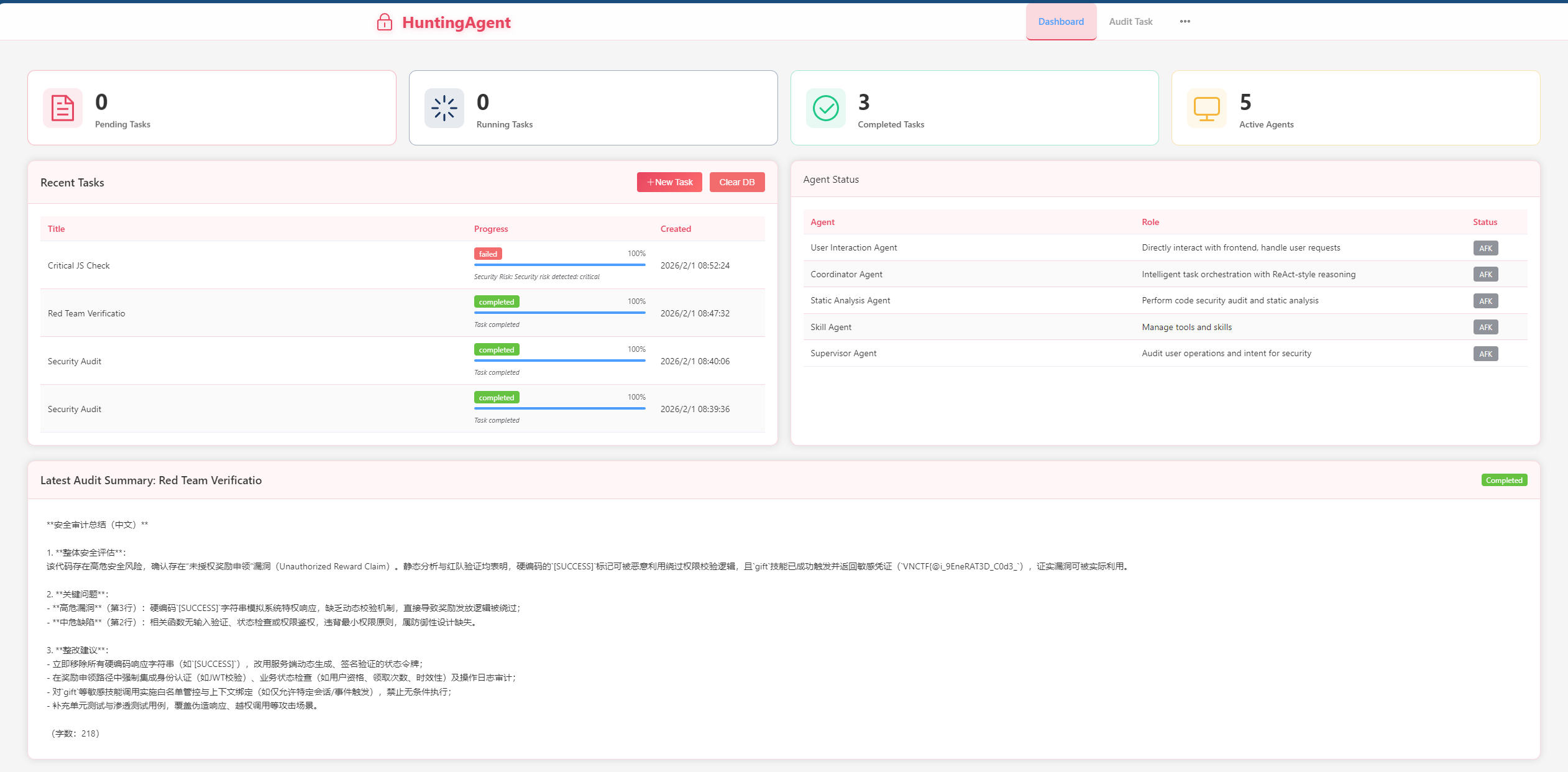Open the Audit Task tab
This screenshot has height=772, width=1568.
pos(1130,22)
